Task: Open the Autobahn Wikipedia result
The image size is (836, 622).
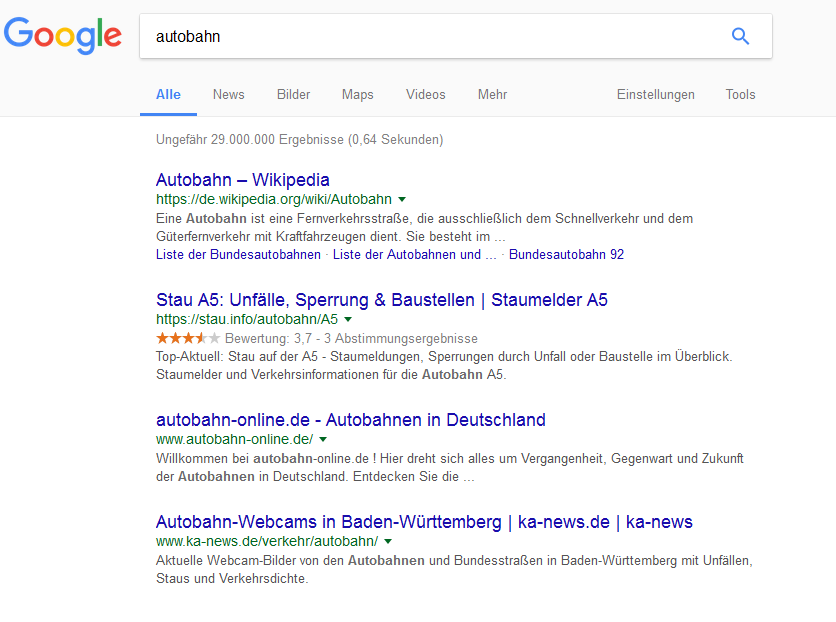Action: (x=243, y=180)
